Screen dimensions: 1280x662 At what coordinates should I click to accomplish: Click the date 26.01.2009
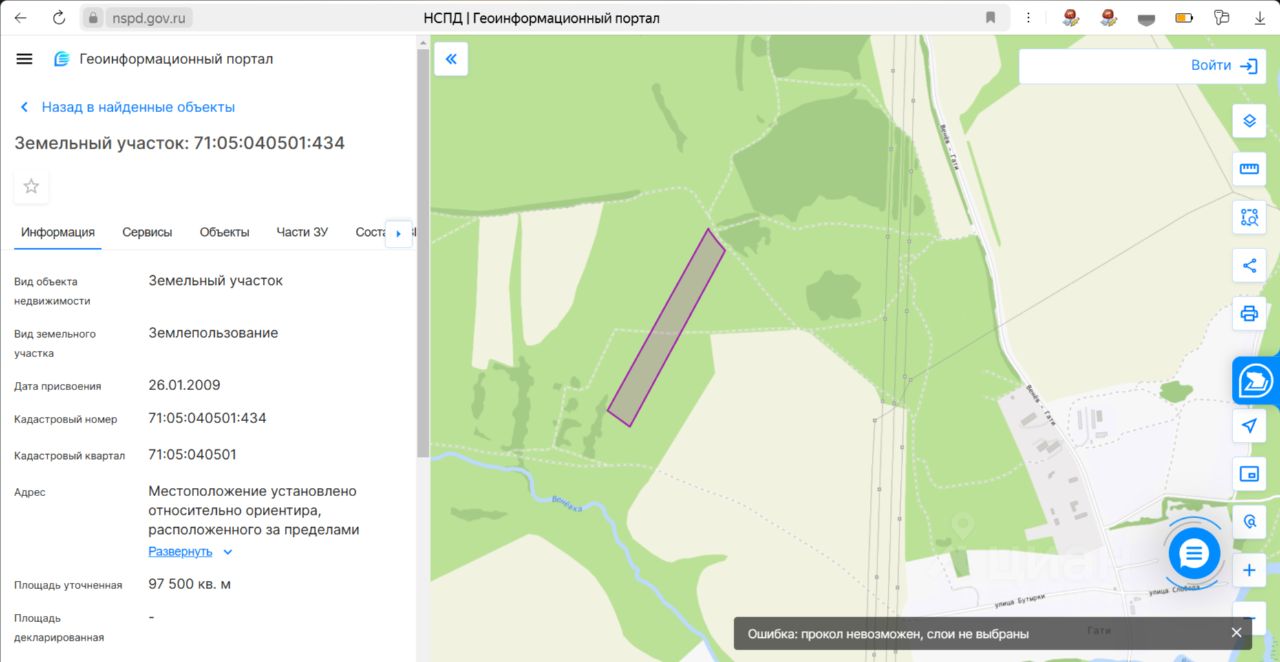[x=184, y=385]
